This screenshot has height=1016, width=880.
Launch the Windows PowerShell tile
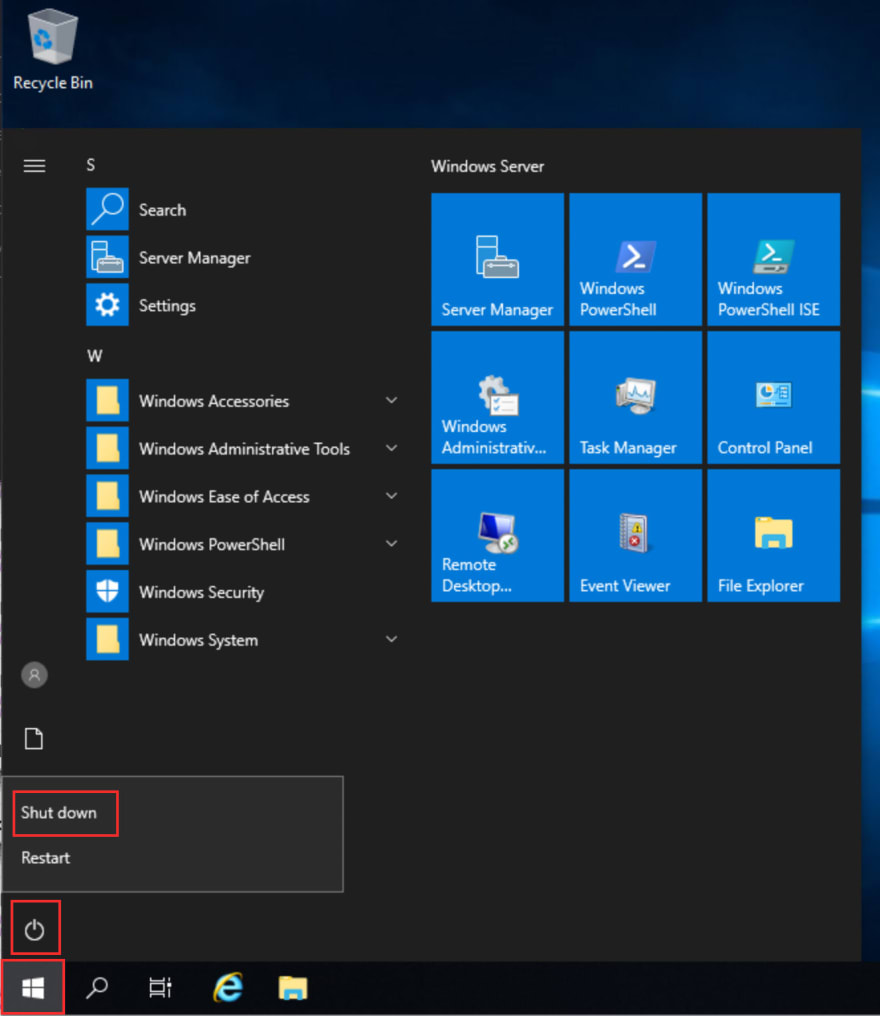[635, 259]
